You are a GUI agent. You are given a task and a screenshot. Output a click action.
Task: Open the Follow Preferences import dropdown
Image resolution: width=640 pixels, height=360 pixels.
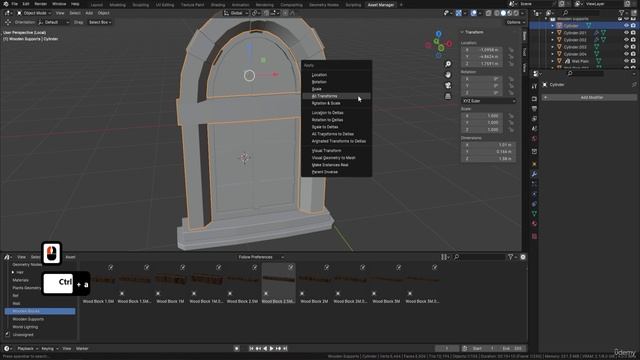tap(260, 257)
